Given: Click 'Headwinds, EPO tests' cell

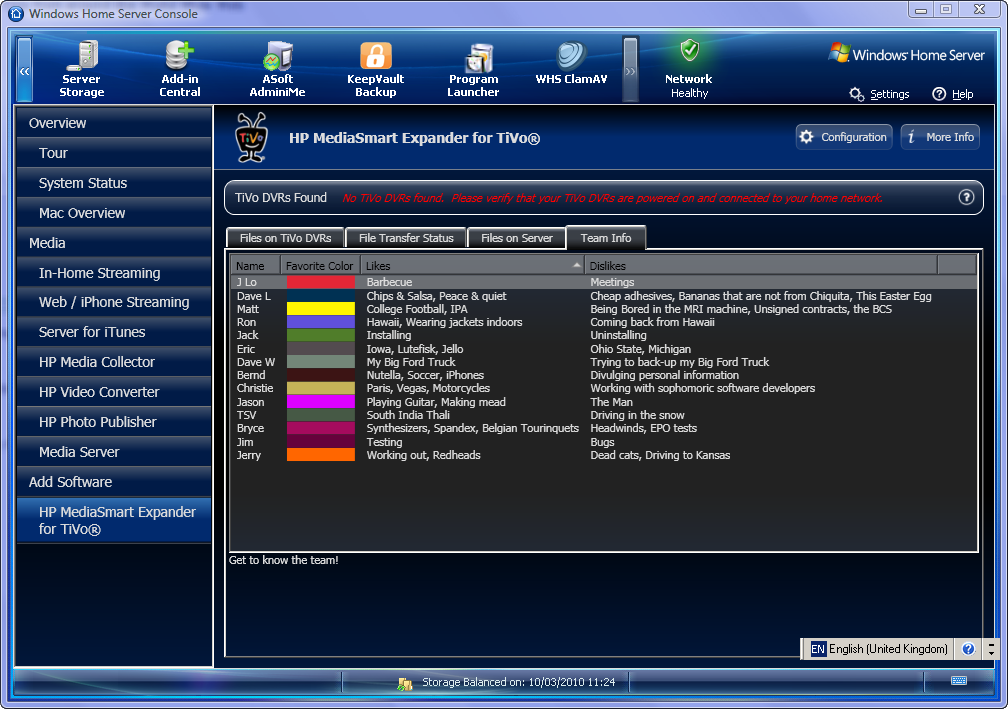Looking at the screenshot, I should pyautogui.click(x=644, y=428).
